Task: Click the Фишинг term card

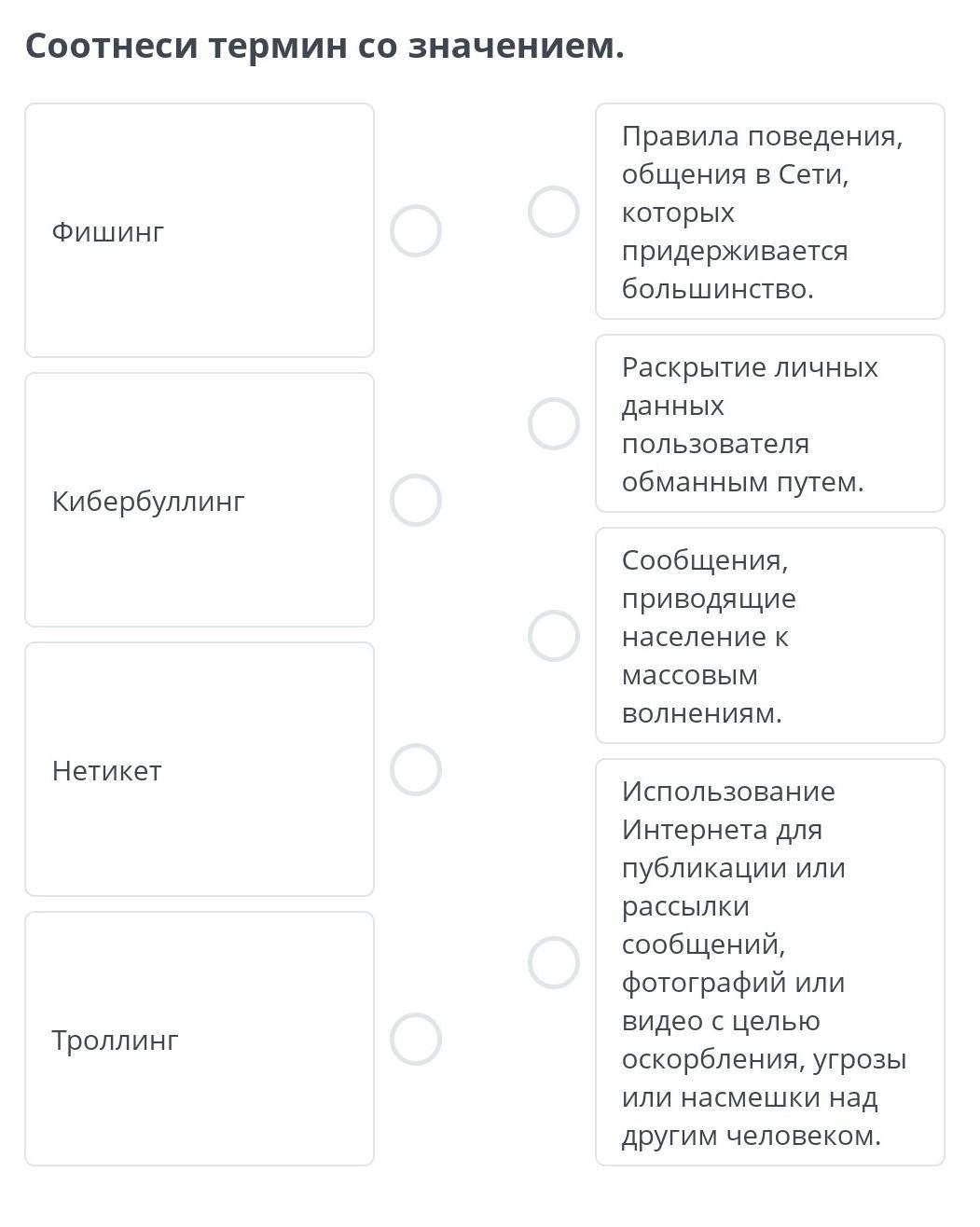Action: pyautogui.click(x=200, y=230)
